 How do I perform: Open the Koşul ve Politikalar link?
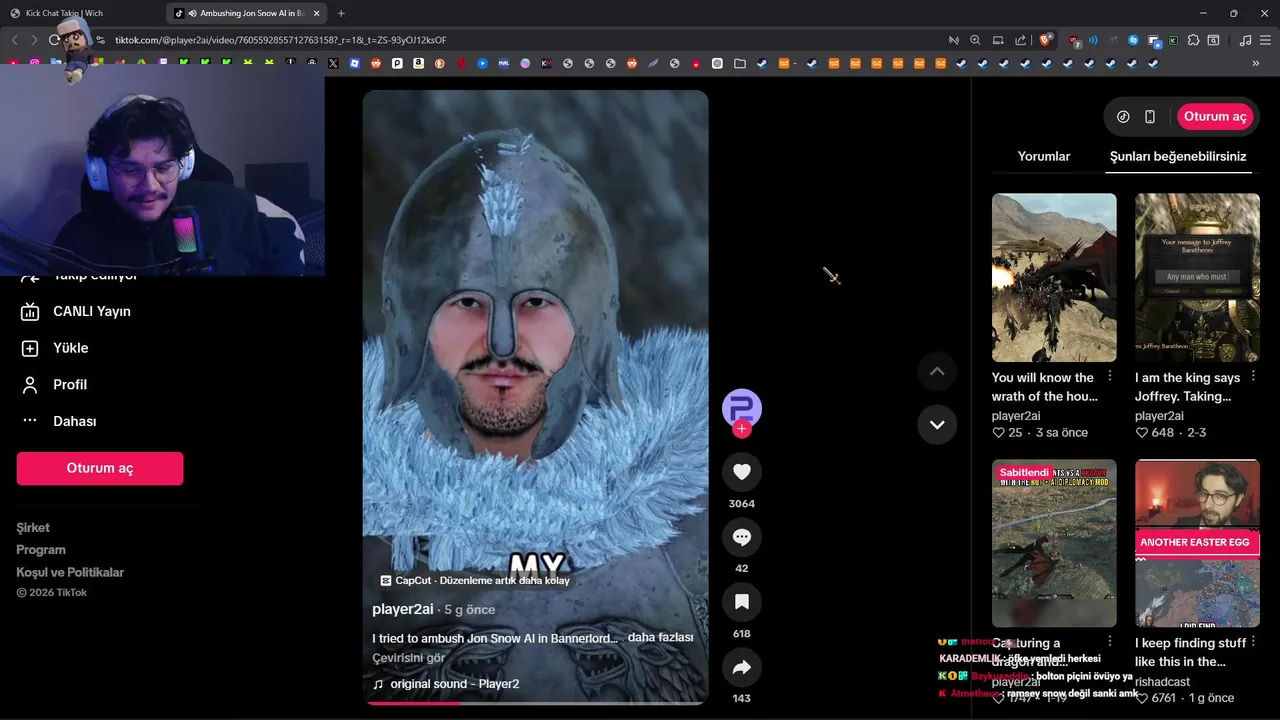70,572
